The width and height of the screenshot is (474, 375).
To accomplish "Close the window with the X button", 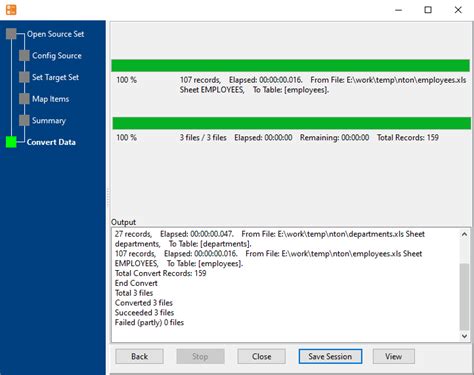I will 458,10.
